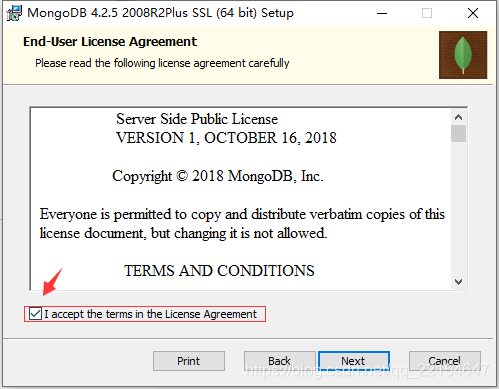Go back to the previous setup step

click(279, 361)
